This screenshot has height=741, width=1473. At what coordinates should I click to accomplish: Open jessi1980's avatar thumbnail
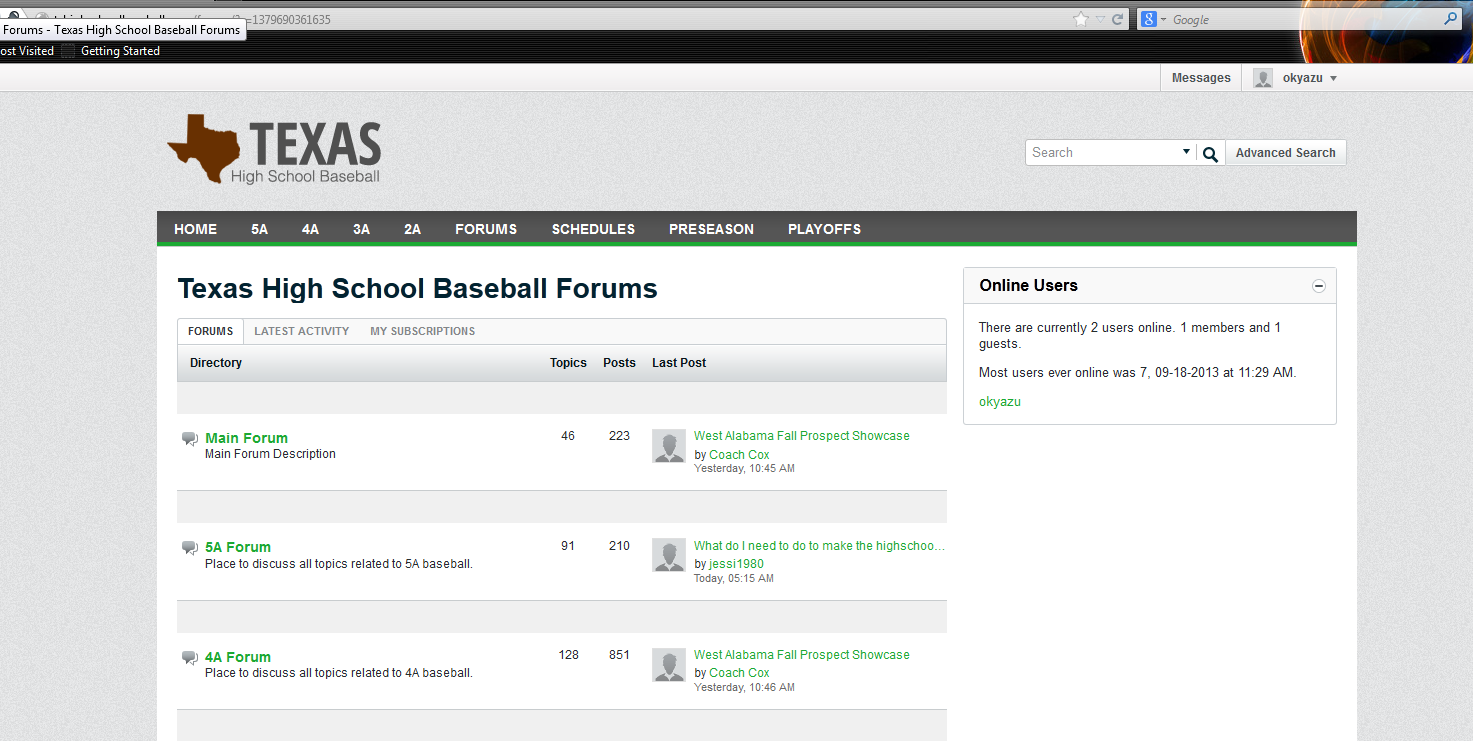click(668, 555)
